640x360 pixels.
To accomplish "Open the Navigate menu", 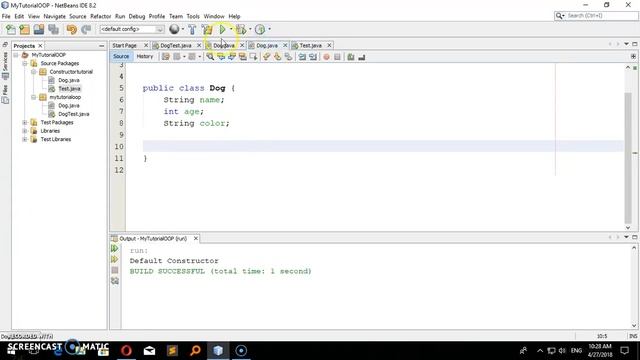I will [x=54, y=16].
